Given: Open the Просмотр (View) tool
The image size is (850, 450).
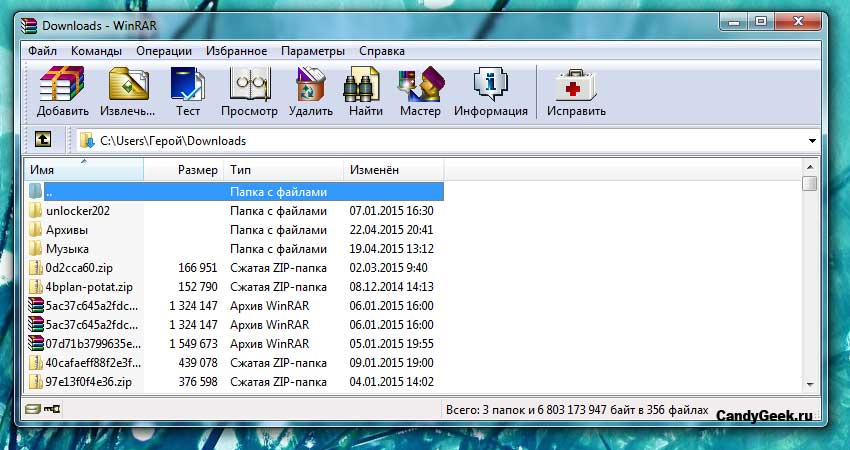Looking at the screenshot, I should pyautogui.click(x=249, y=84).
